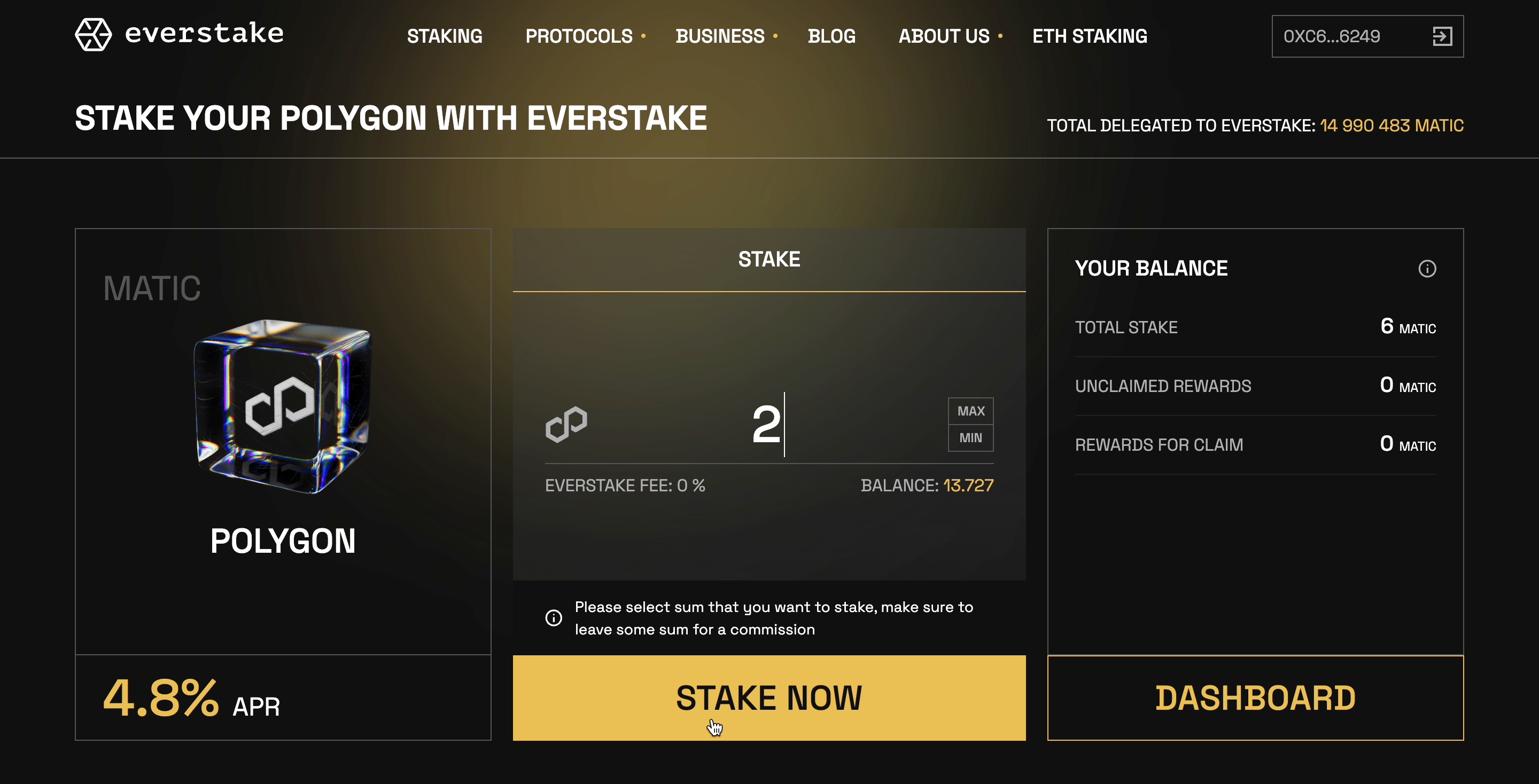The image size is (1539, 784).
Task: Open the info tooltip next to YOUR BALANCE
Action: [1427, 269]
